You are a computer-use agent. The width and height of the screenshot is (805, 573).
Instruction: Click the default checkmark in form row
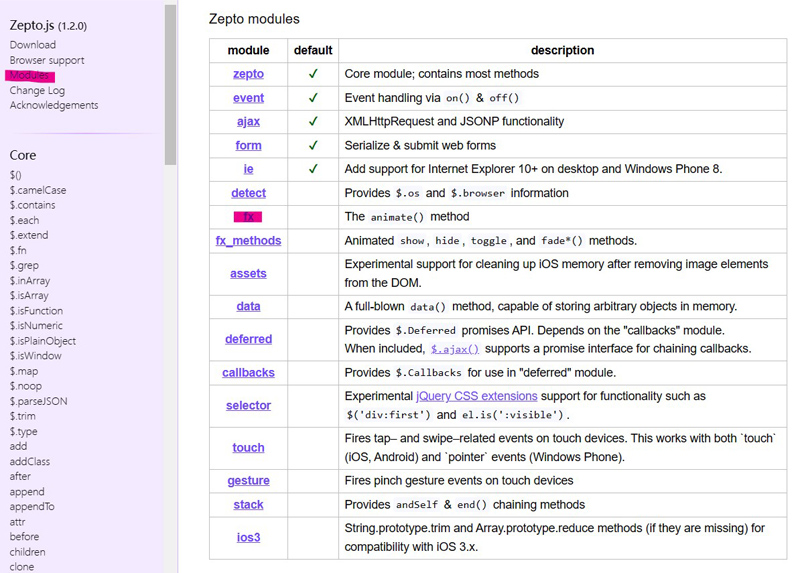313,145
